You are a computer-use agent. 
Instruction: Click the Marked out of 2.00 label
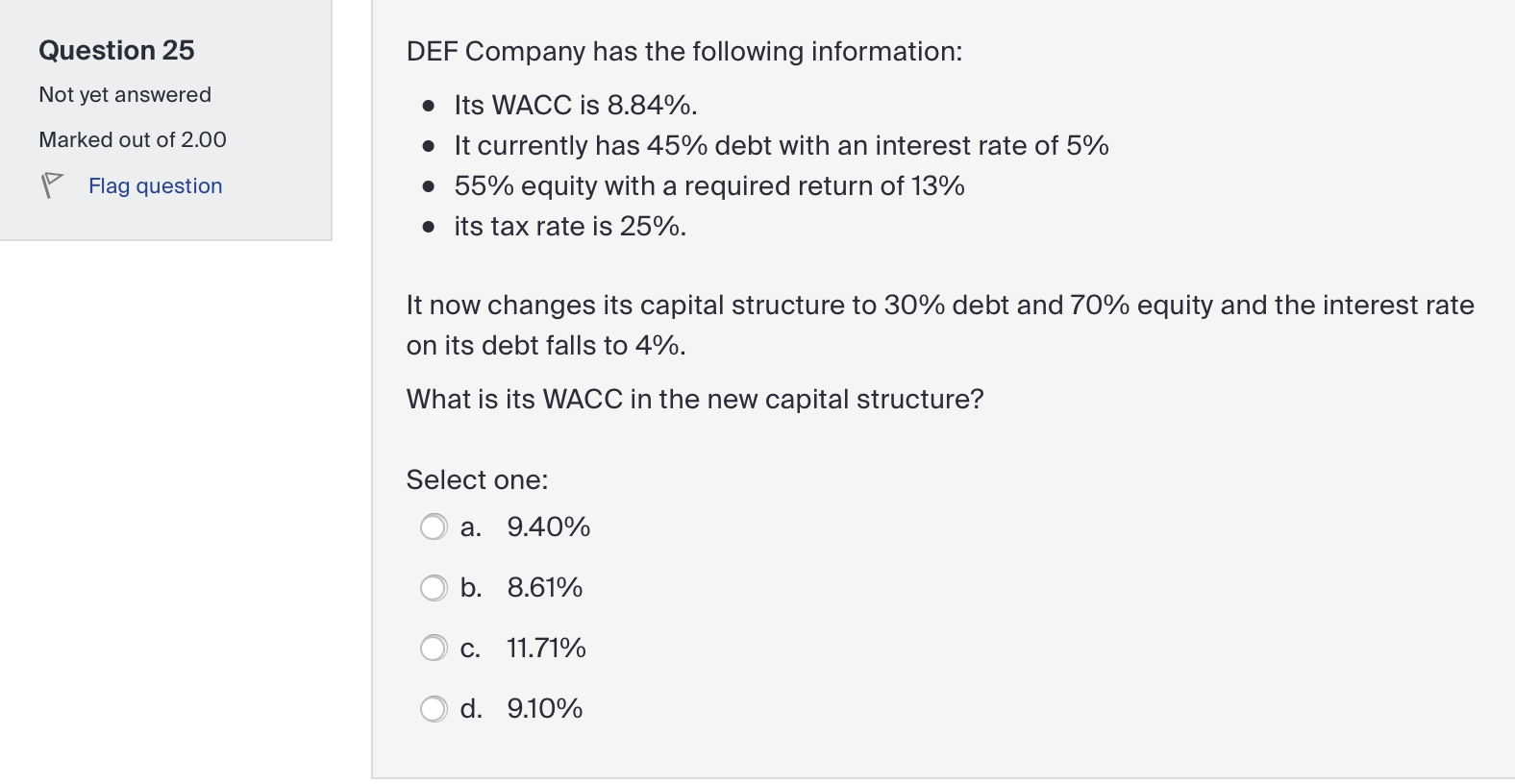tap(133, 139)
